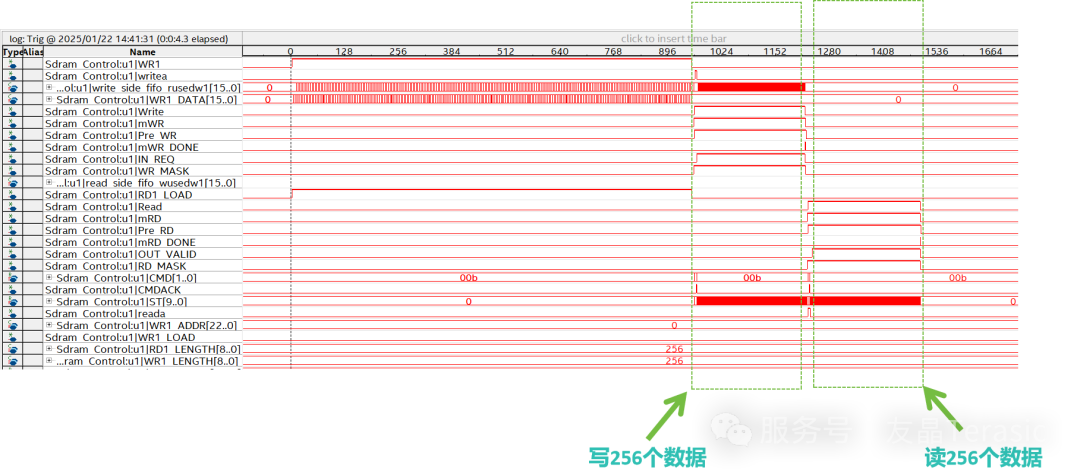Click the type icon for OUT_VALID signal

pos(13,254)
